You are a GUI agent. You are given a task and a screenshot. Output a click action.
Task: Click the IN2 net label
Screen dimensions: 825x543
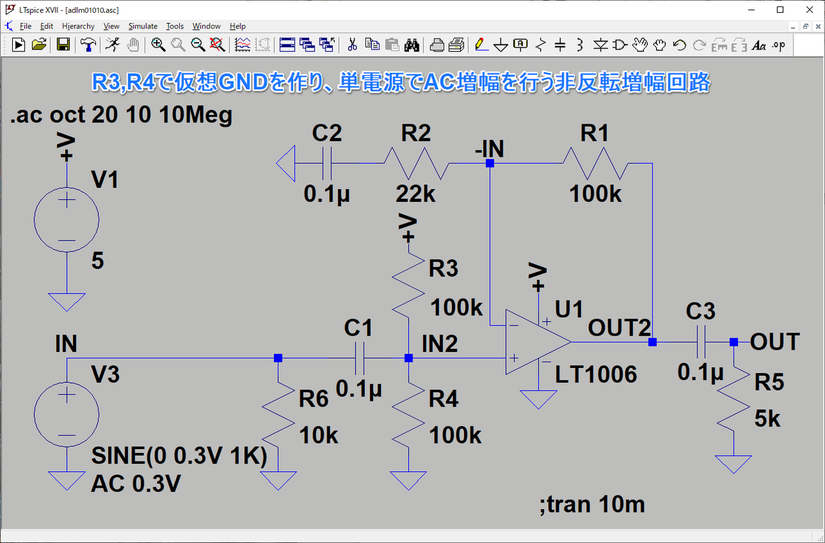point(440,344)
